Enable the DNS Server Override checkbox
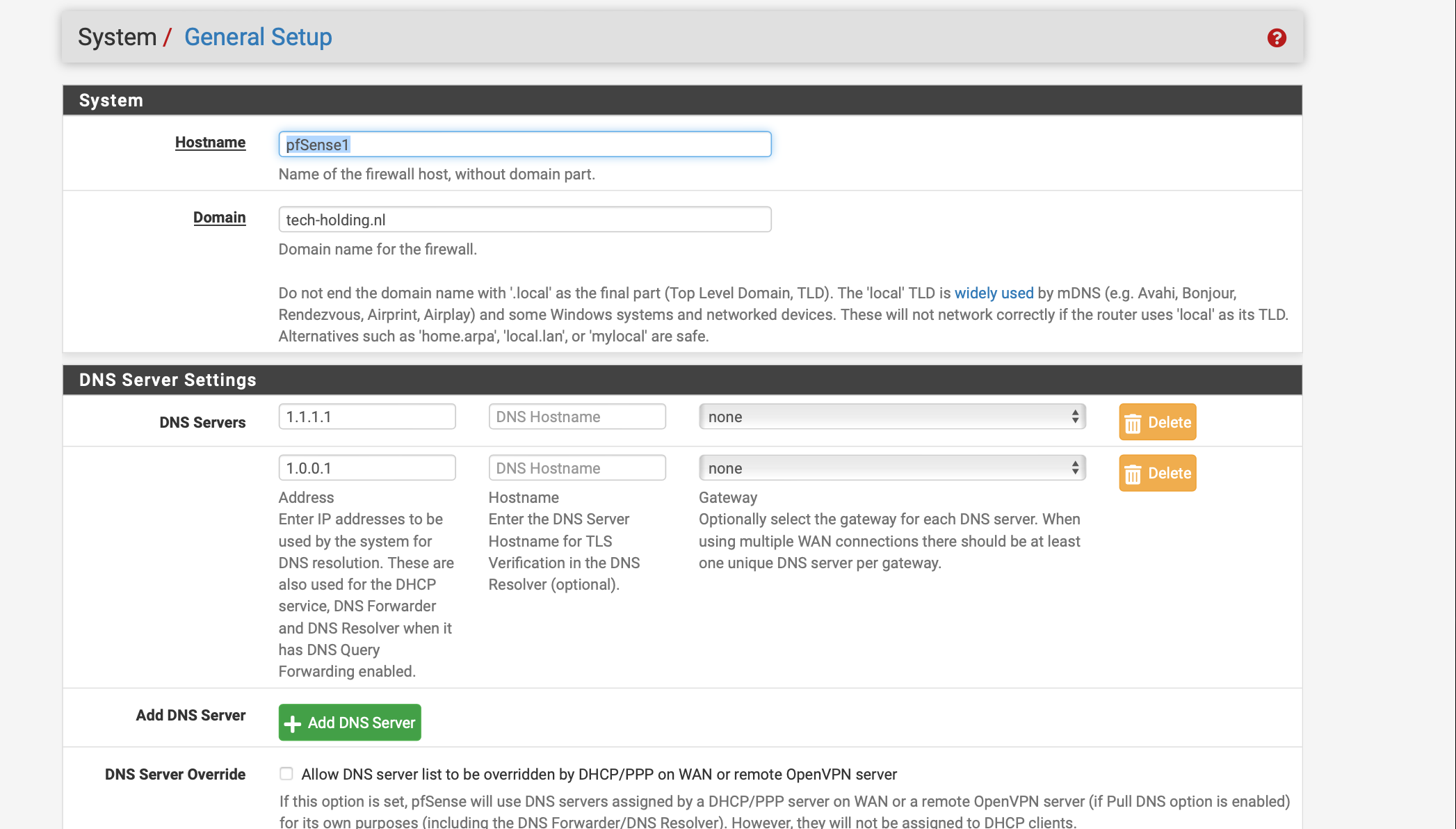Viewport: 1456px width, 829px height. (286, 773)
